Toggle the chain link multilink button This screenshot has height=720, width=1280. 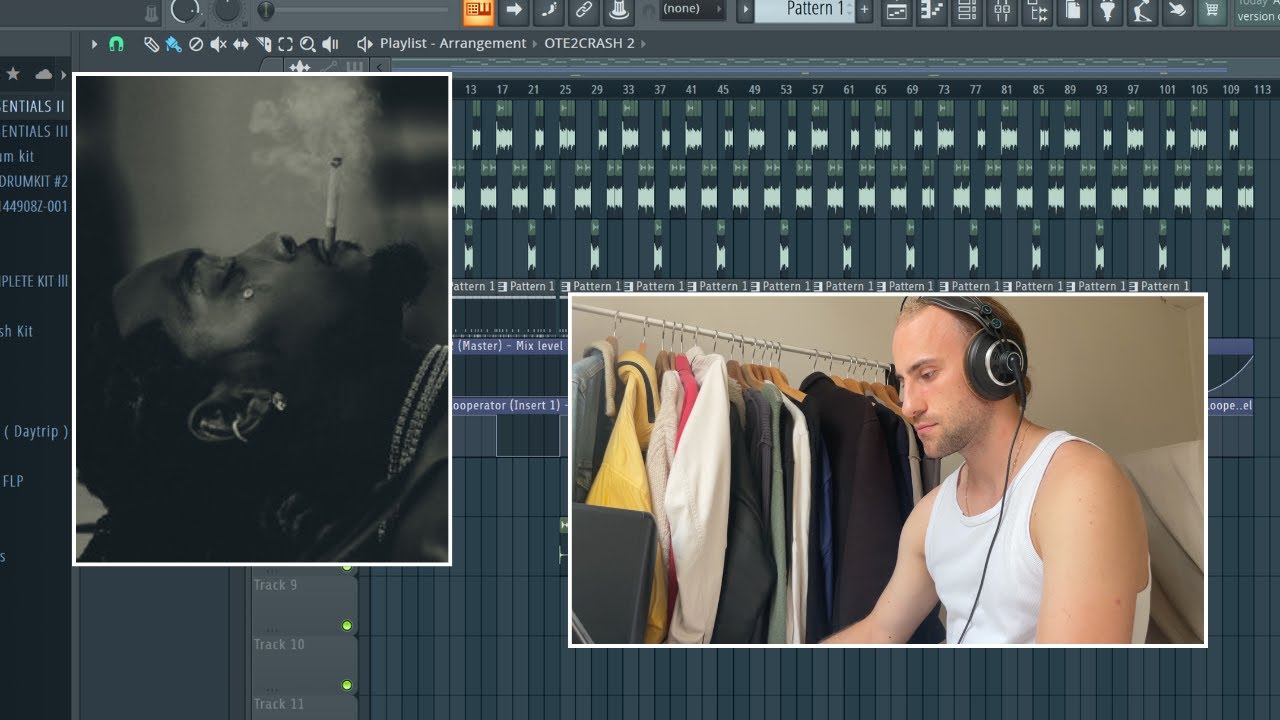point(584,11)
